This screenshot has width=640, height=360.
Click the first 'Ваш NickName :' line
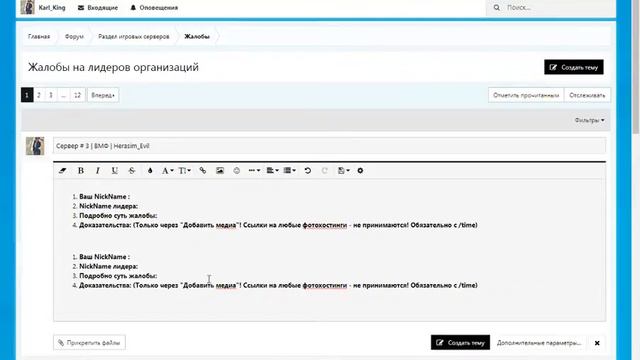click(104, 196)
